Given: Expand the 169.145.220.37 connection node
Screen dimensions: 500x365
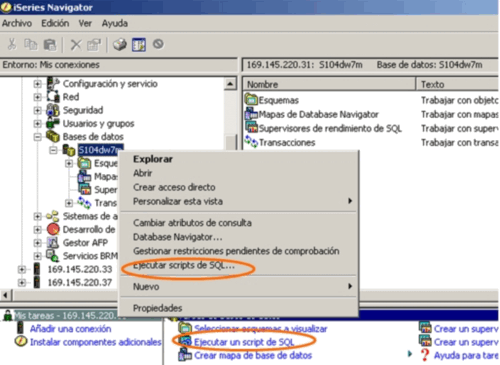Looking at the screenshot, I should tap(22, 283).
